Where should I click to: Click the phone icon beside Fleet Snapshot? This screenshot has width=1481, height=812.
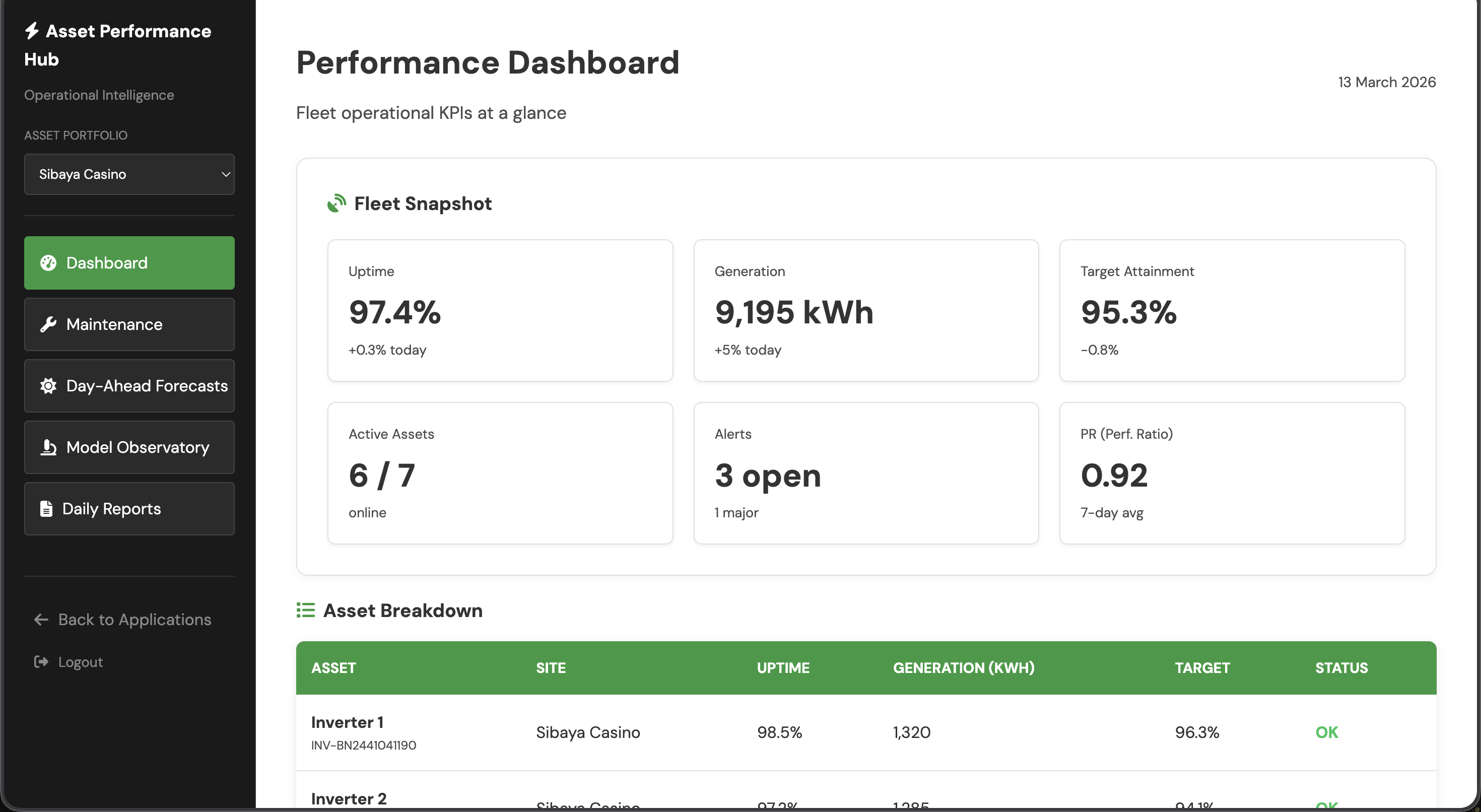coord(336,203)
